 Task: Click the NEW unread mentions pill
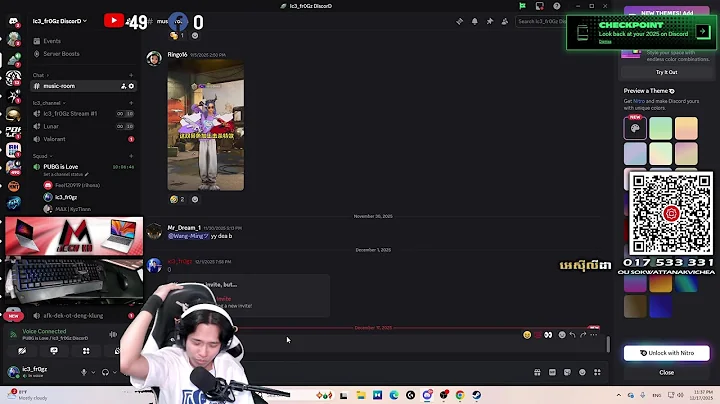coord(13,316)
